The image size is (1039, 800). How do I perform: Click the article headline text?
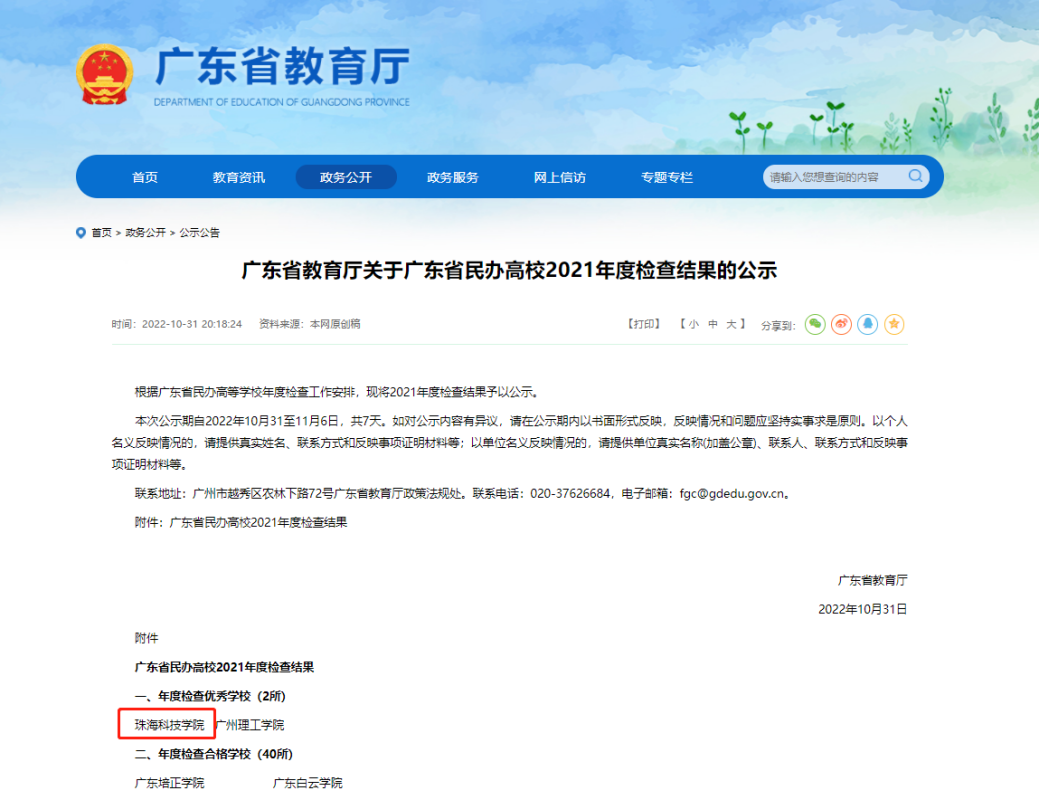pos(509,270)
